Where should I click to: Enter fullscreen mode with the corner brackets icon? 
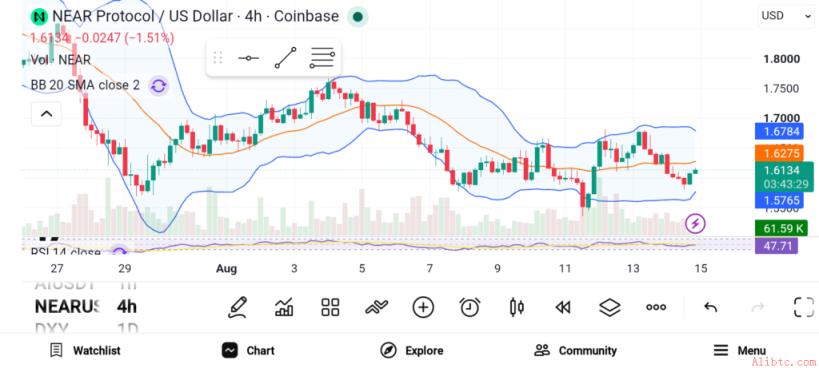pyautogui.click(x=804, y=307)
